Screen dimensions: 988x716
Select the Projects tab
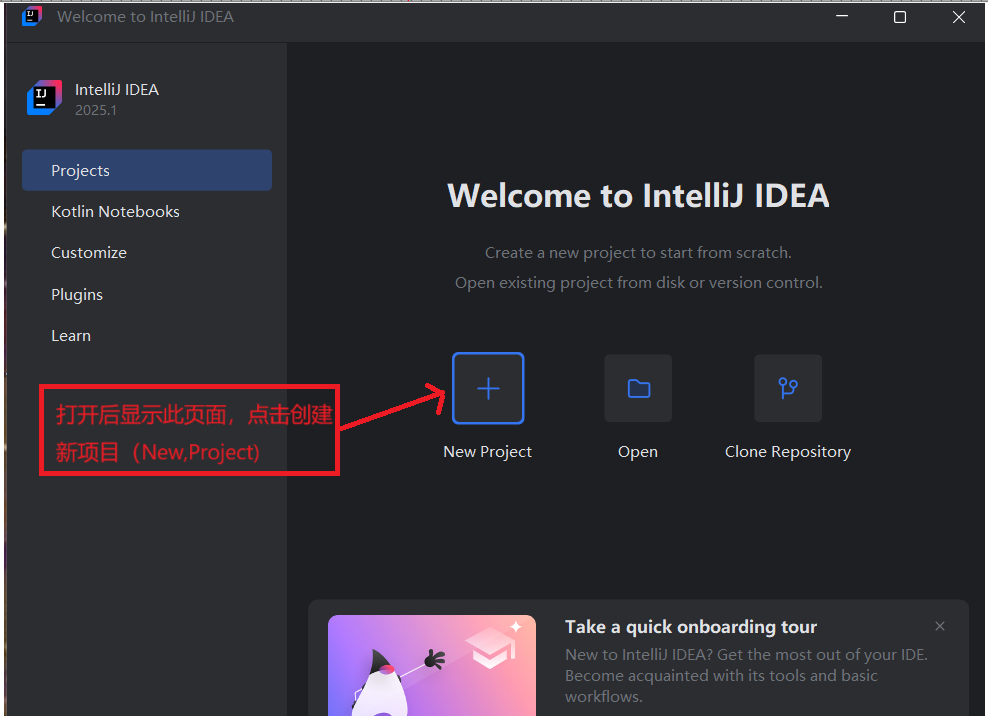pyautogui.click(x=147, y=170)
